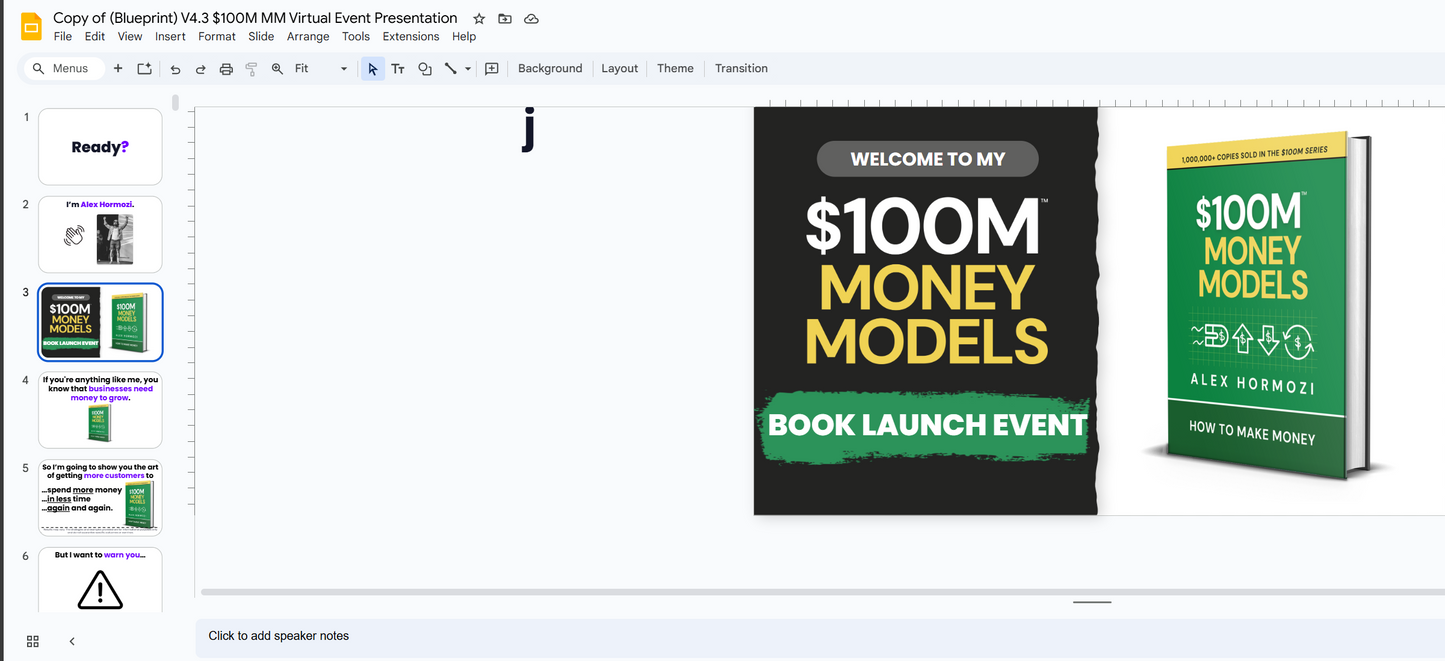Select the arrow Select tool
The width and height of the screenshot is (1445, 661).
371,68
